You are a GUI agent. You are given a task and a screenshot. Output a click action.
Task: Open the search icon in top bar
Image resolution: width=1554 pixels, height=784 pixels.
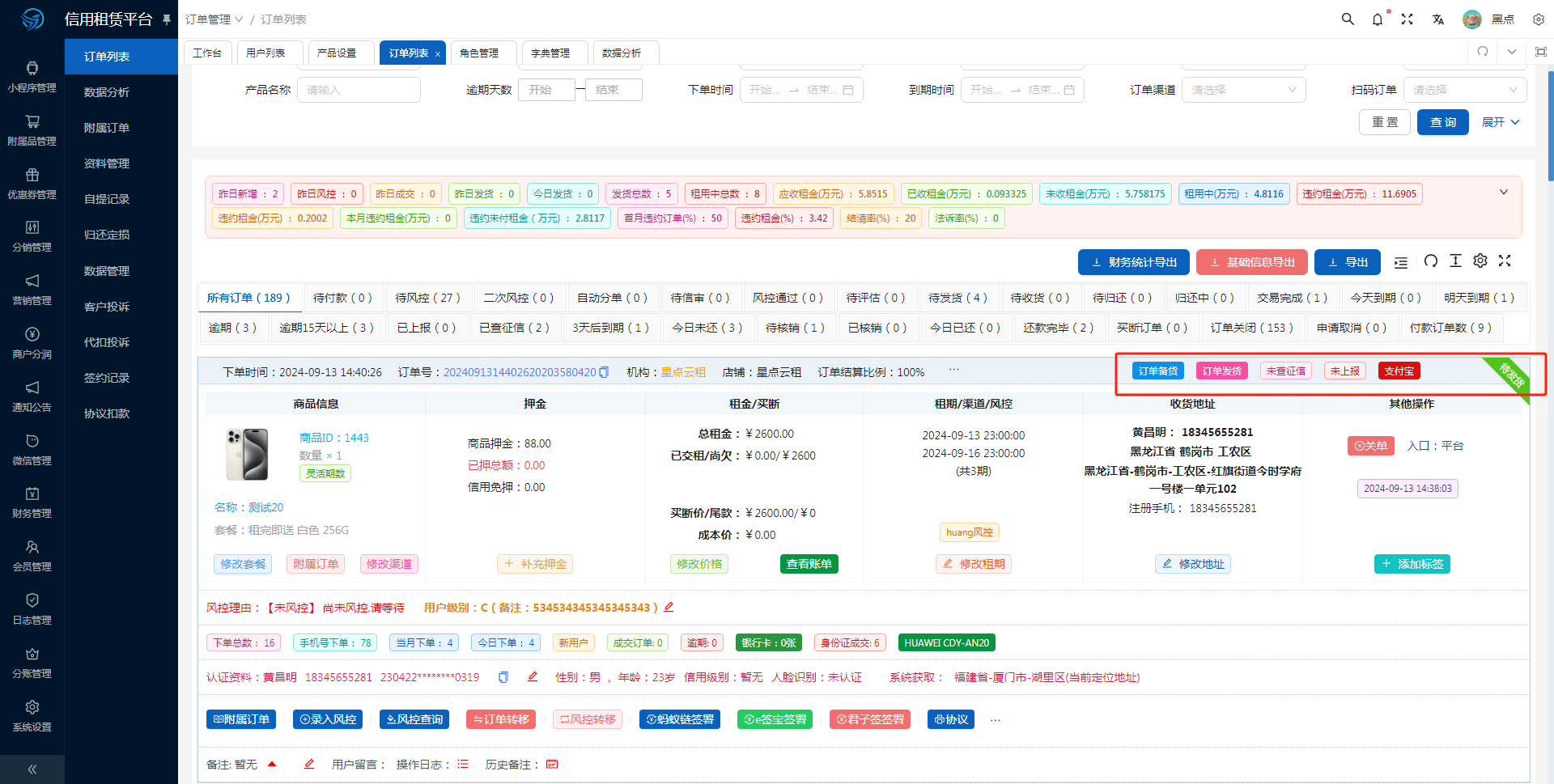click(x=1348, y=19)
